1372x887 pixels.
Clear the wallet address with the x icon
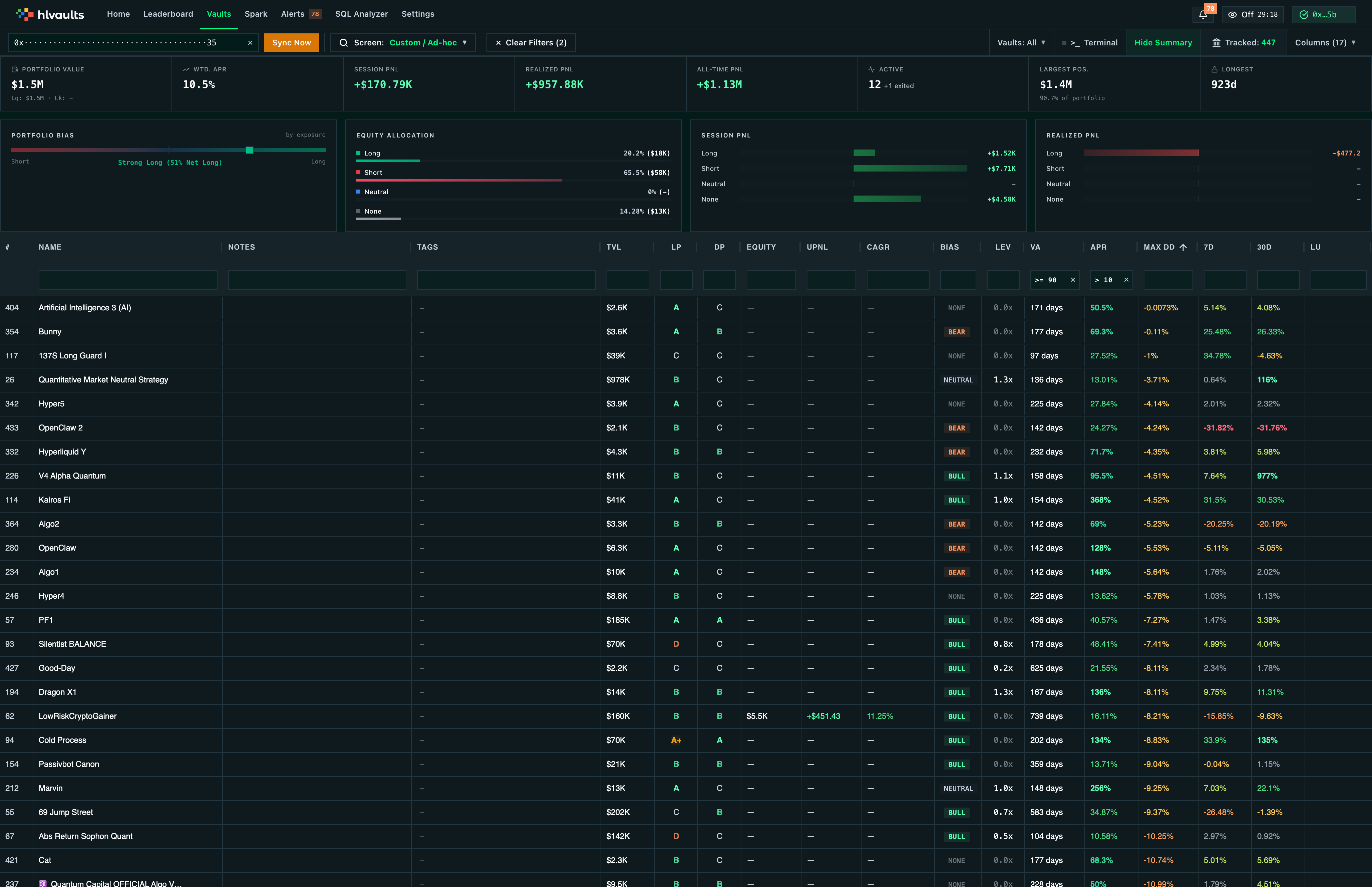click(251, 43)
